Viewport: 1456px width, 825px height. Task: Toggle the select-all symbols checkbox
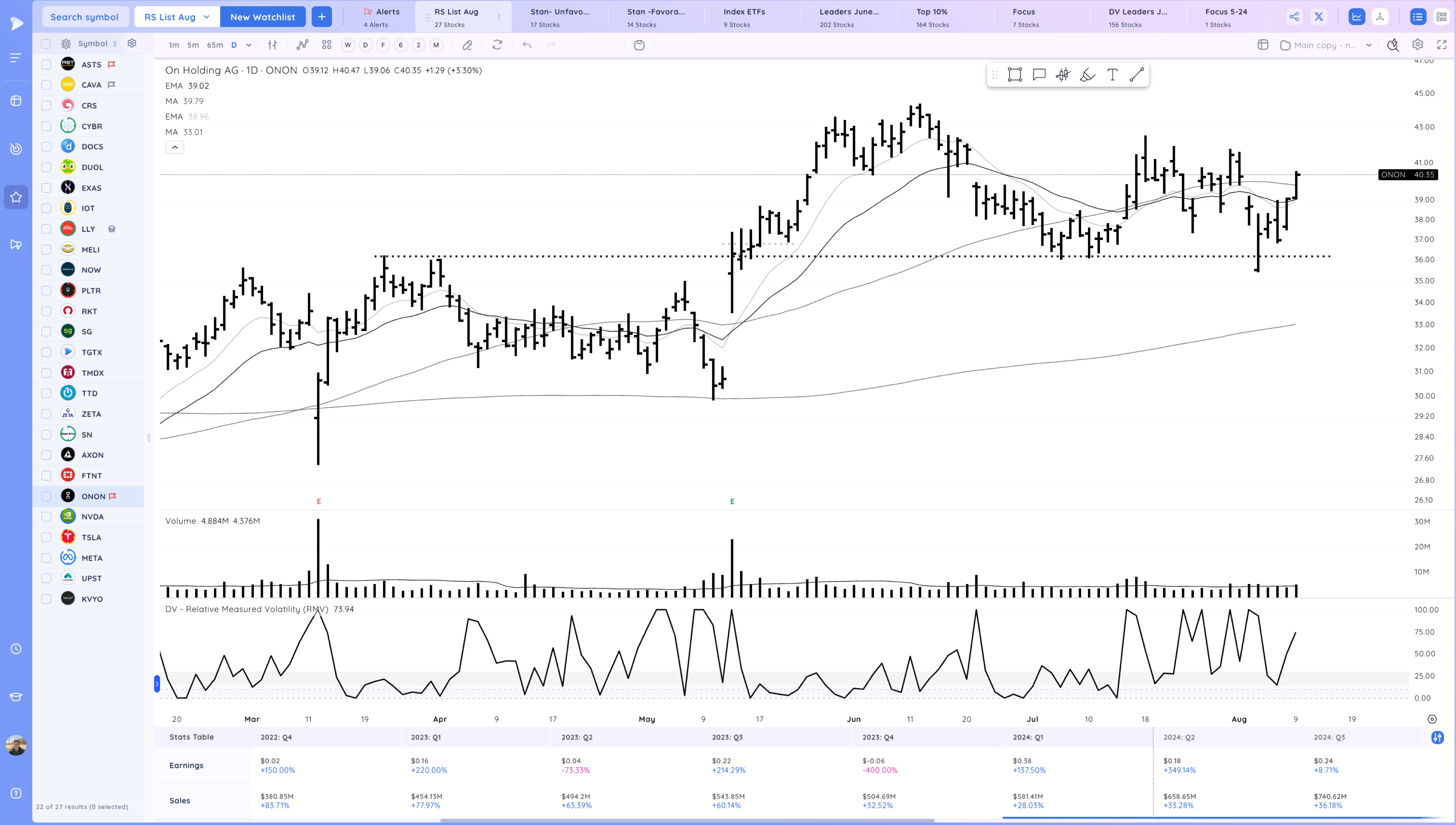pyautogui.click(x=47, y=44)
